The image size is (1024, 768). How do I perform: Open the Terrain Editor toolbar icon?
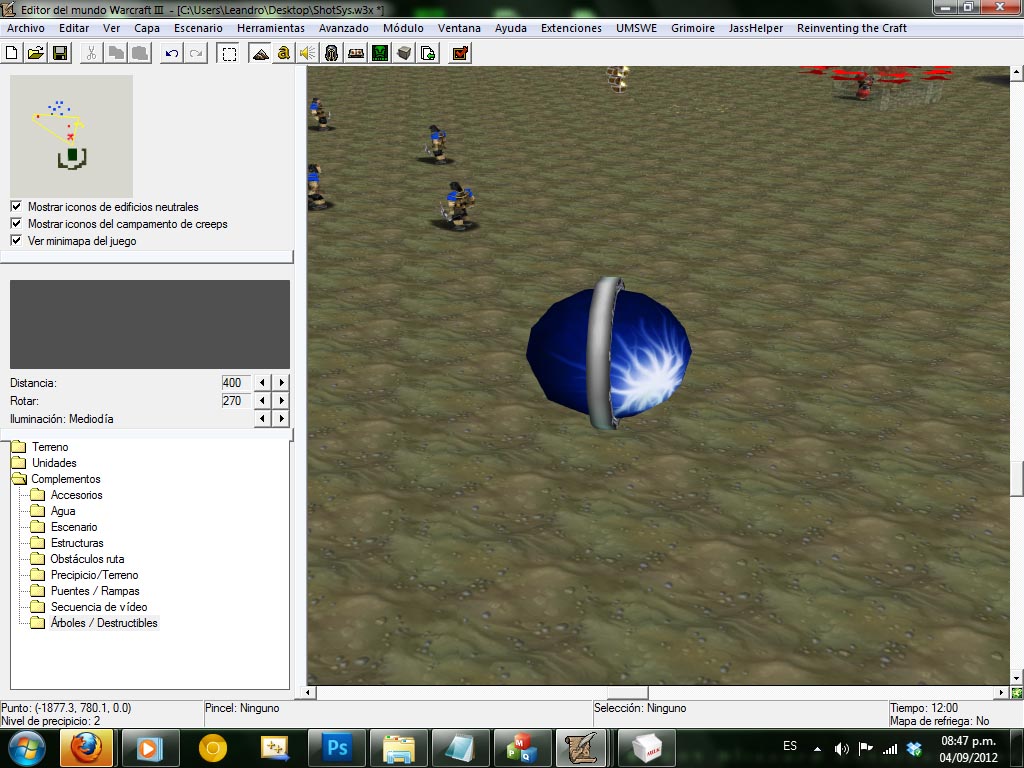point(260,54)
